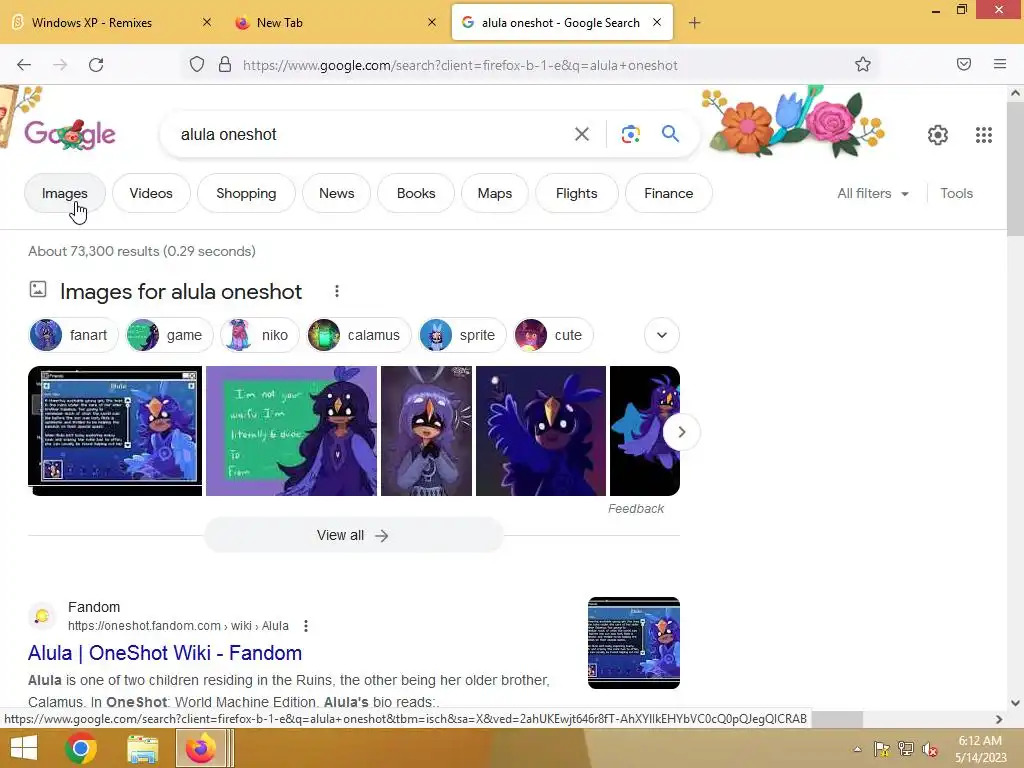Go back with the browser back arrow
1024x768 pixels.
24,65
